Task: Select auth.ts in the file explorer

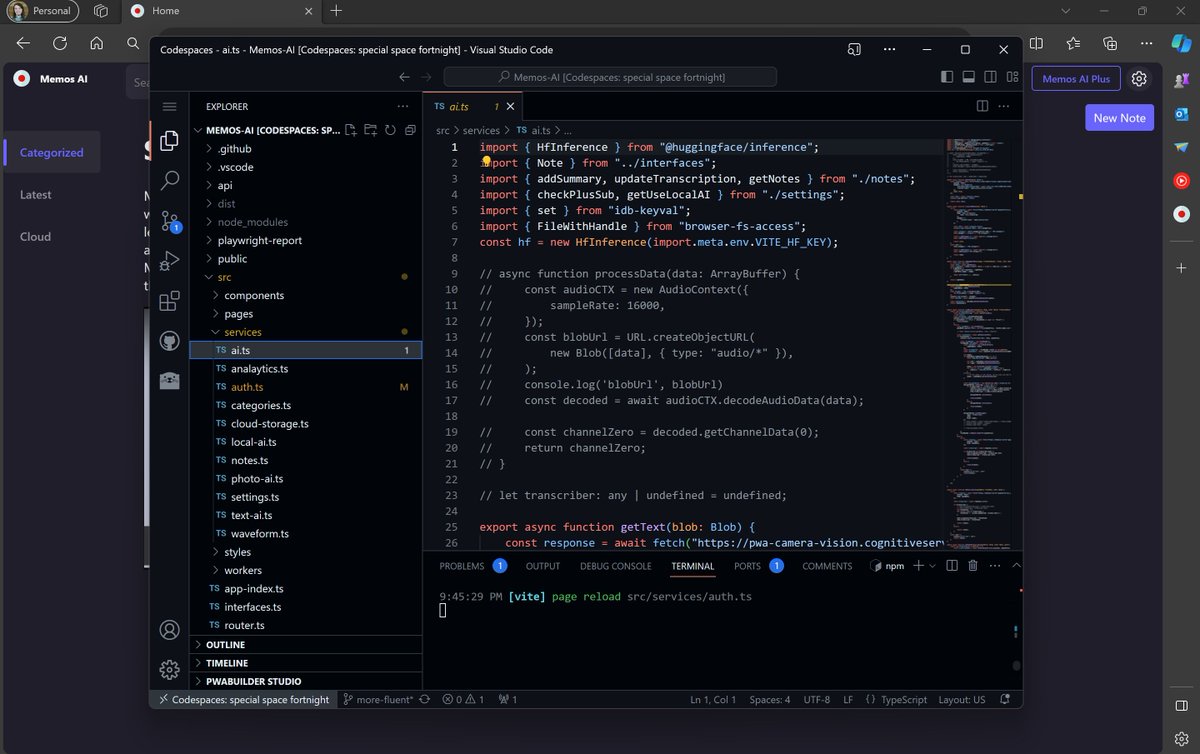Action: click(x=245, y=387)
